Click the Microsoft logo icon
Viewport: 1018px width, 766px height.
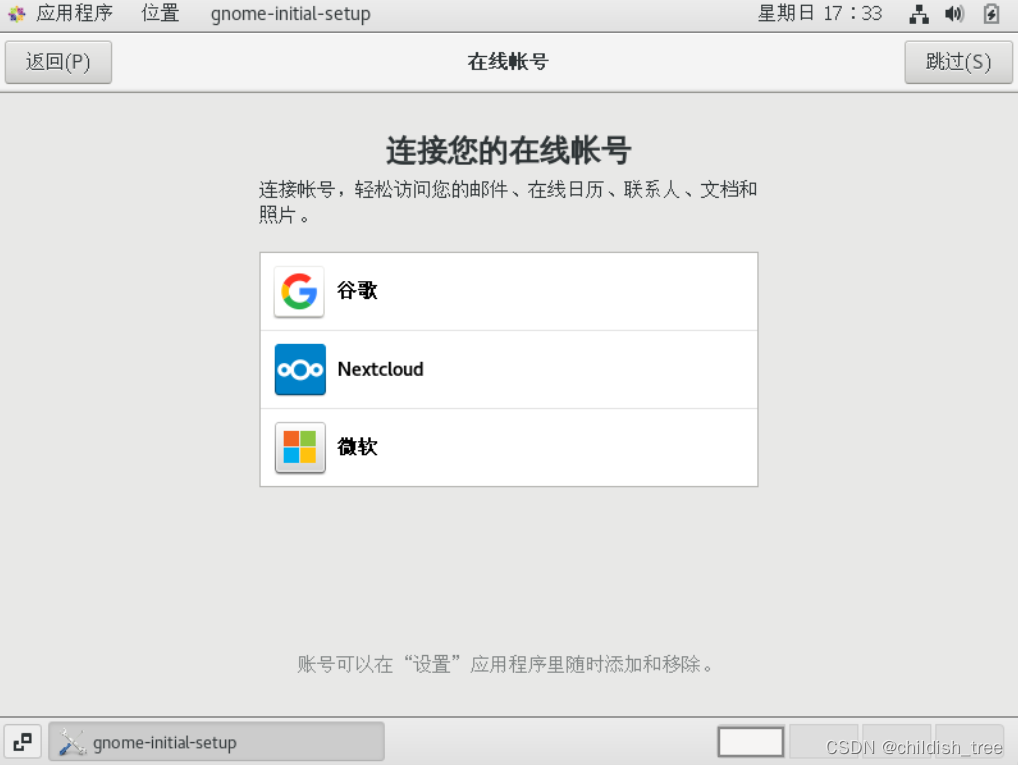300,447
